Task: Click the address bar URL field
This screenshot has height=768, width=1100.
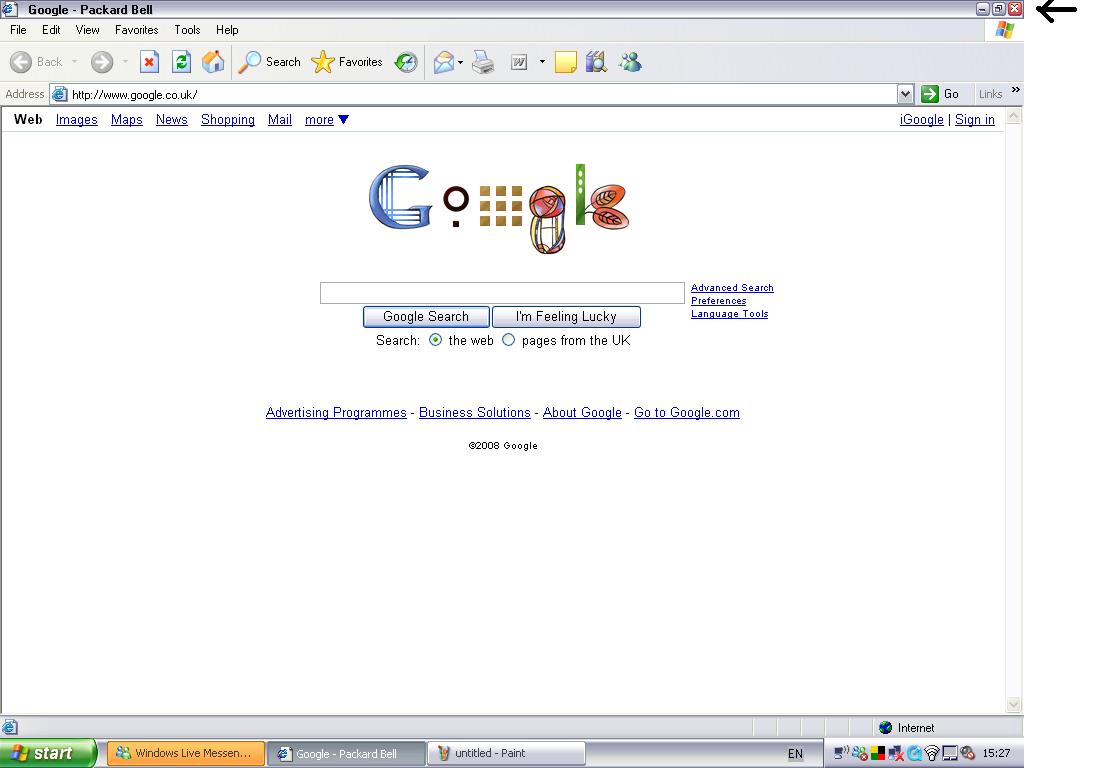Action: coord(483,94)
